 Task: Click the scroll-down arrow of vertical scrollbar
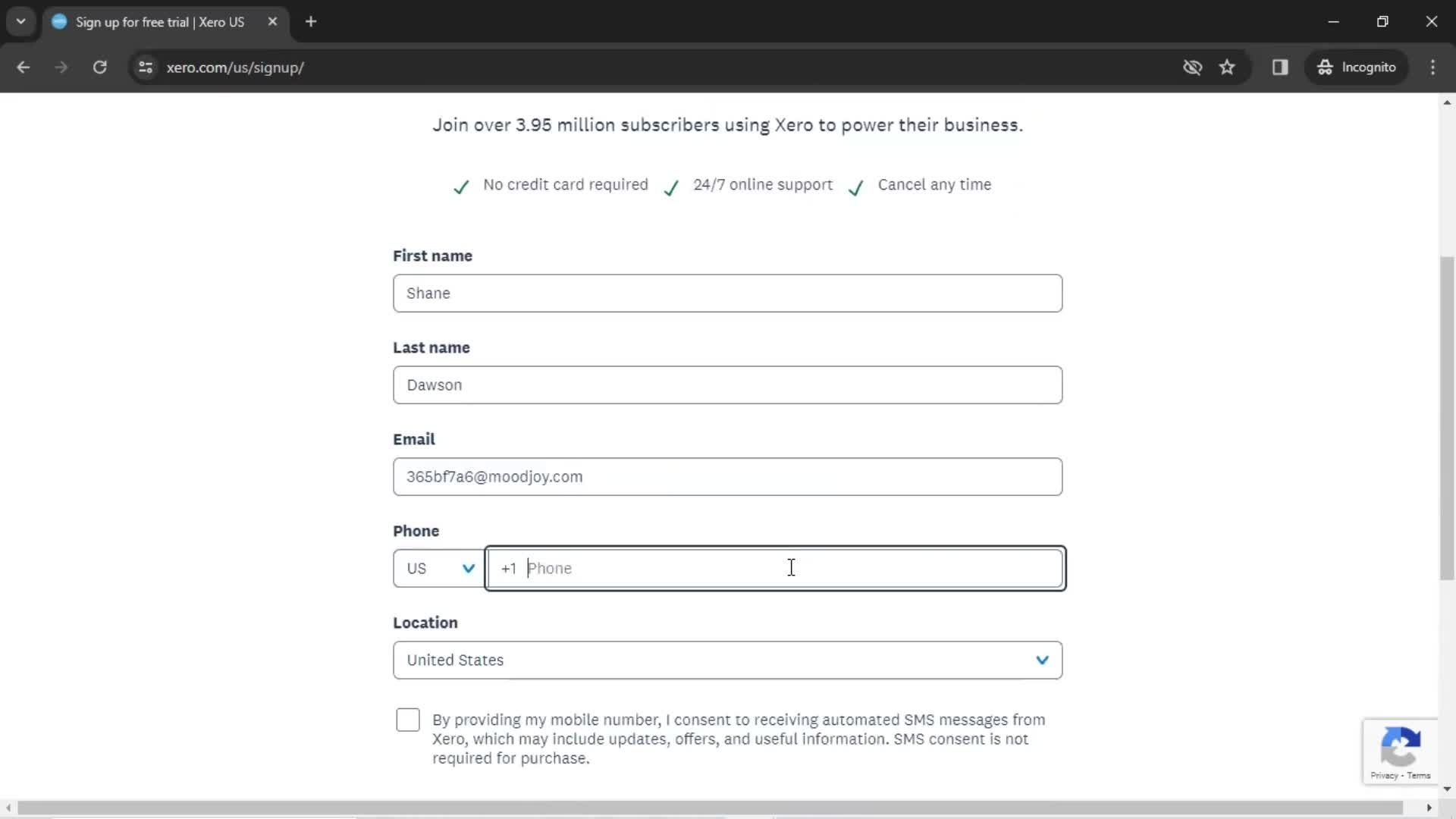1447,789
